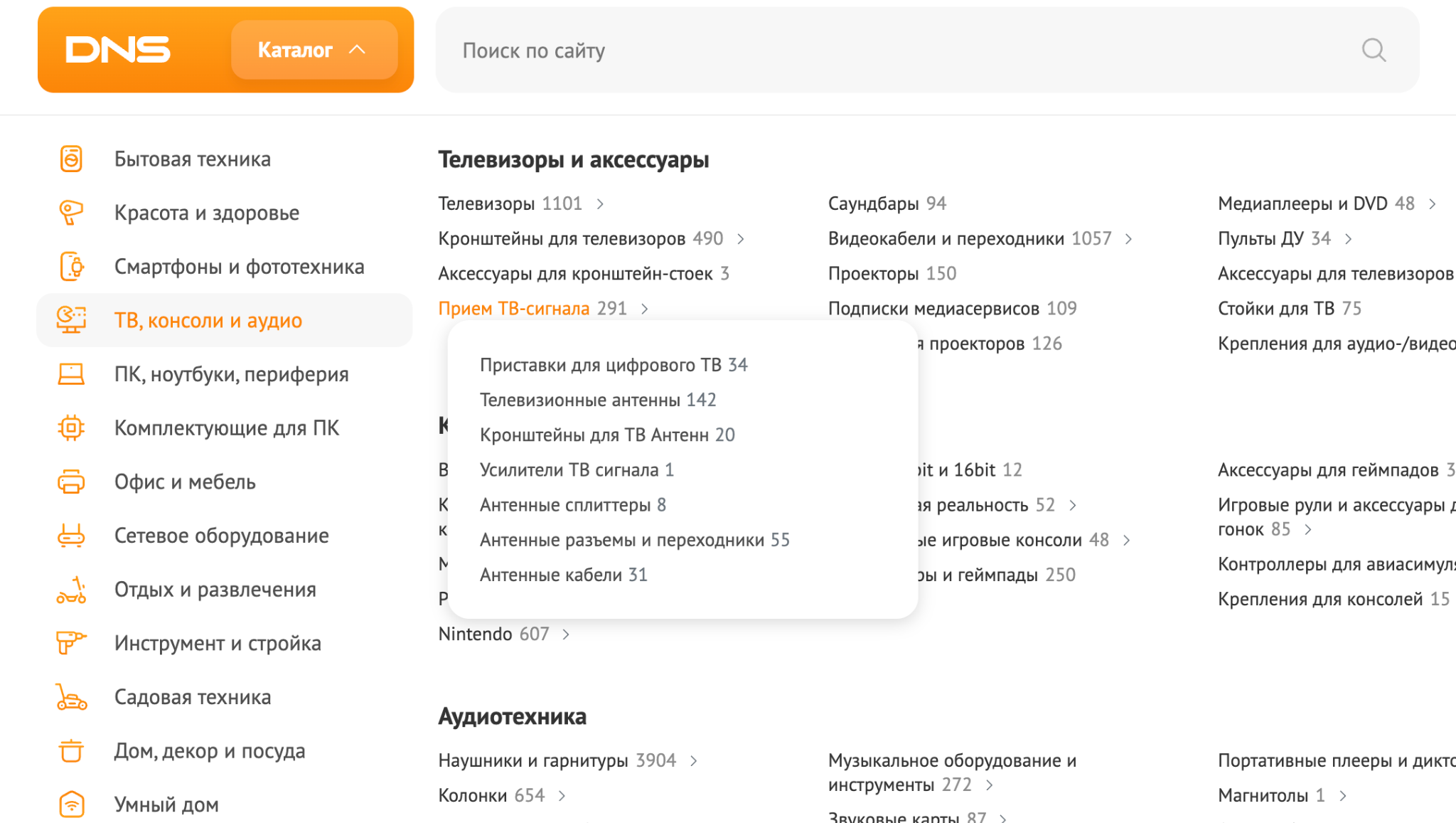
Task: Open the Прием ТВ-сигнала arrow
Action: tap(644, 309)
